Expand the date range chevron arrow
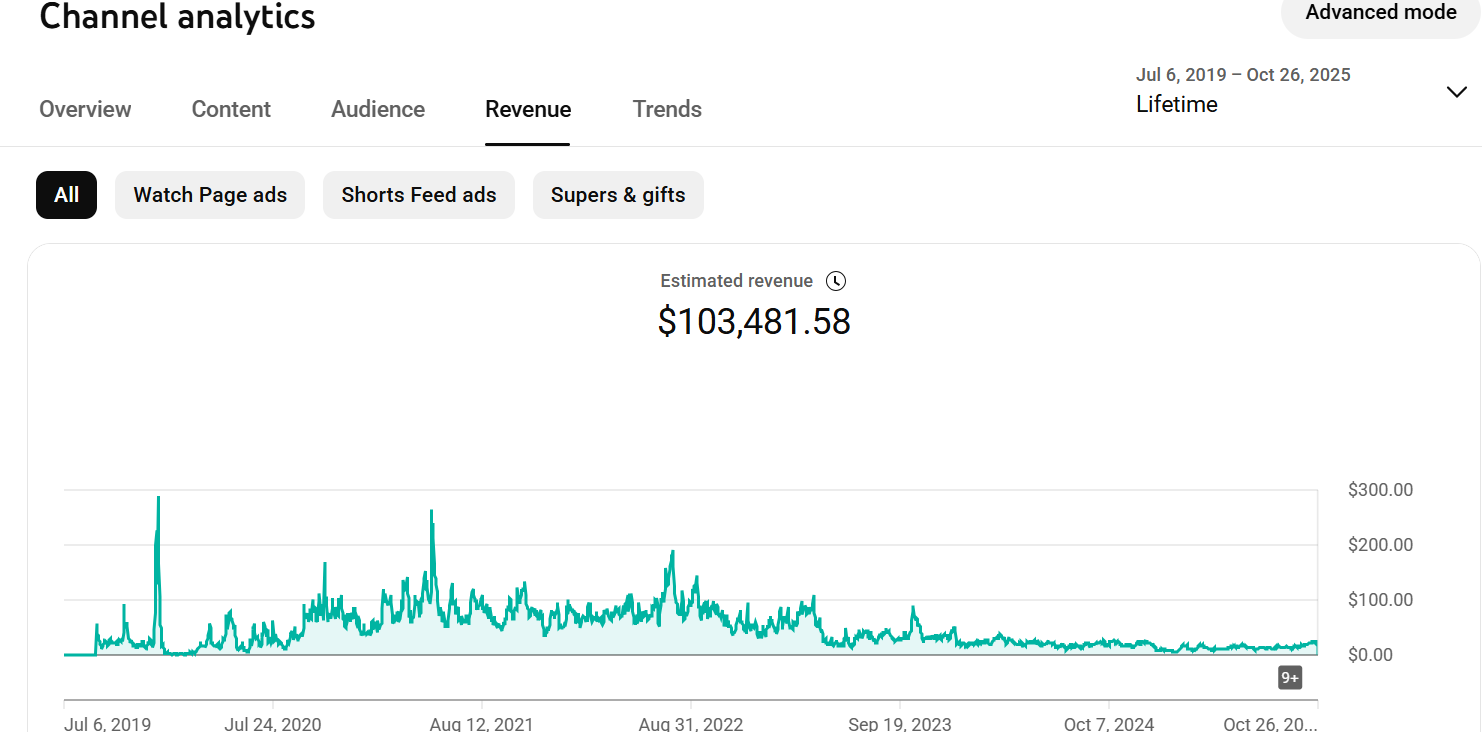Image resolution: width=1482 pixels, height=732 pixels. click(1457, 92)
